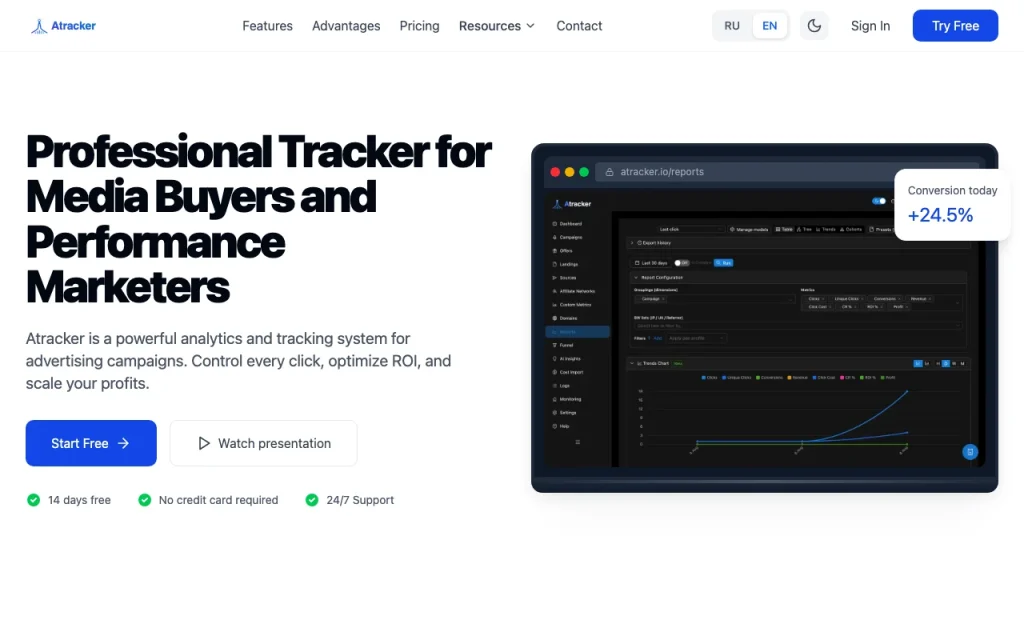Click the green check beside No credit card required
This screenshot has width=1024, height=640.
point(144,500)
